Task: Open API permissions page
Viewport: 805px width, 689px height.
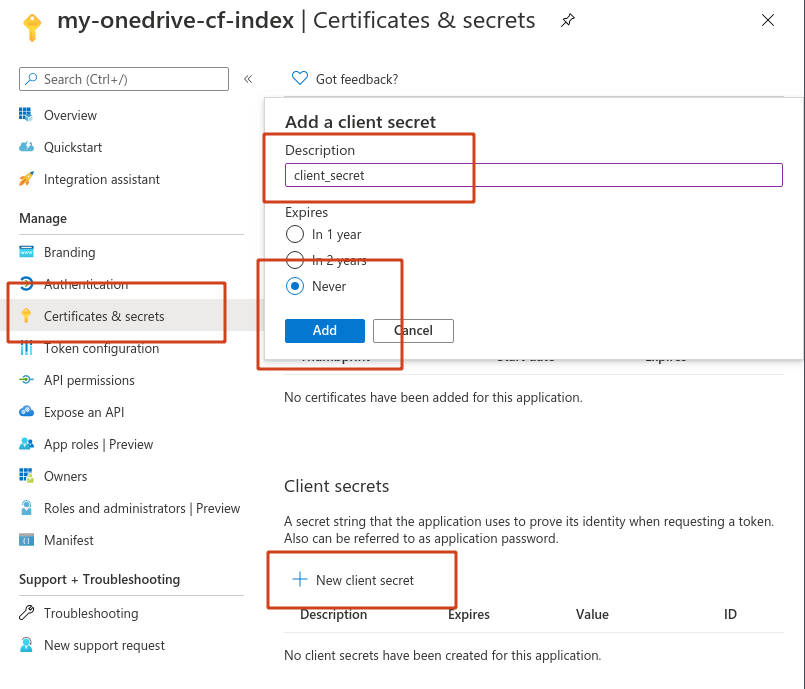Action: pos(89,380)
